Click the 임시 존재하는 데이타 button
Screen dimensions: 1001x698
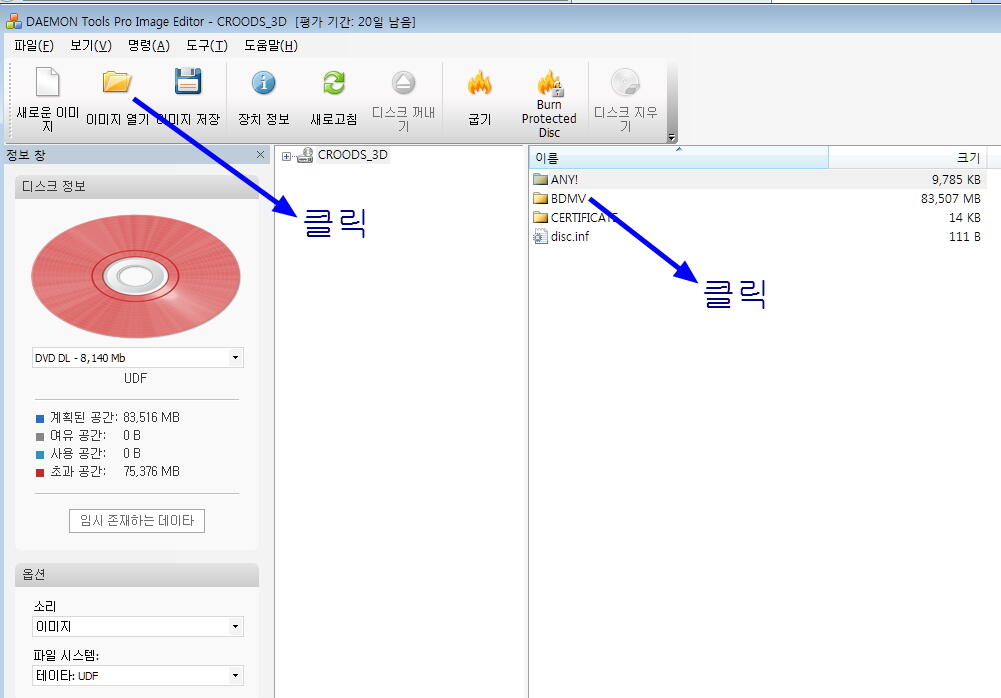pyautogui.click(x=137, y=521)
